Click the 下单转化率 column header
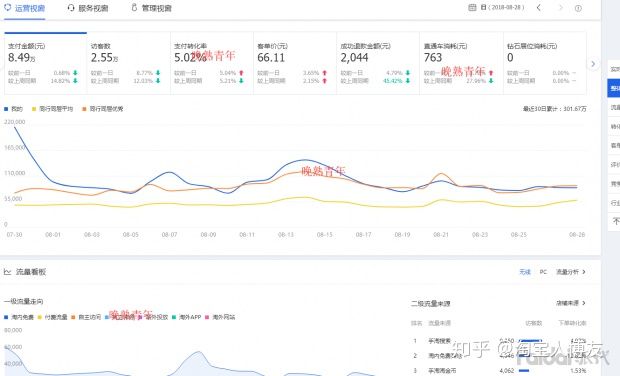Image resolution: width=620 pixels, height=376 pixels. click(x=572, y=323)
